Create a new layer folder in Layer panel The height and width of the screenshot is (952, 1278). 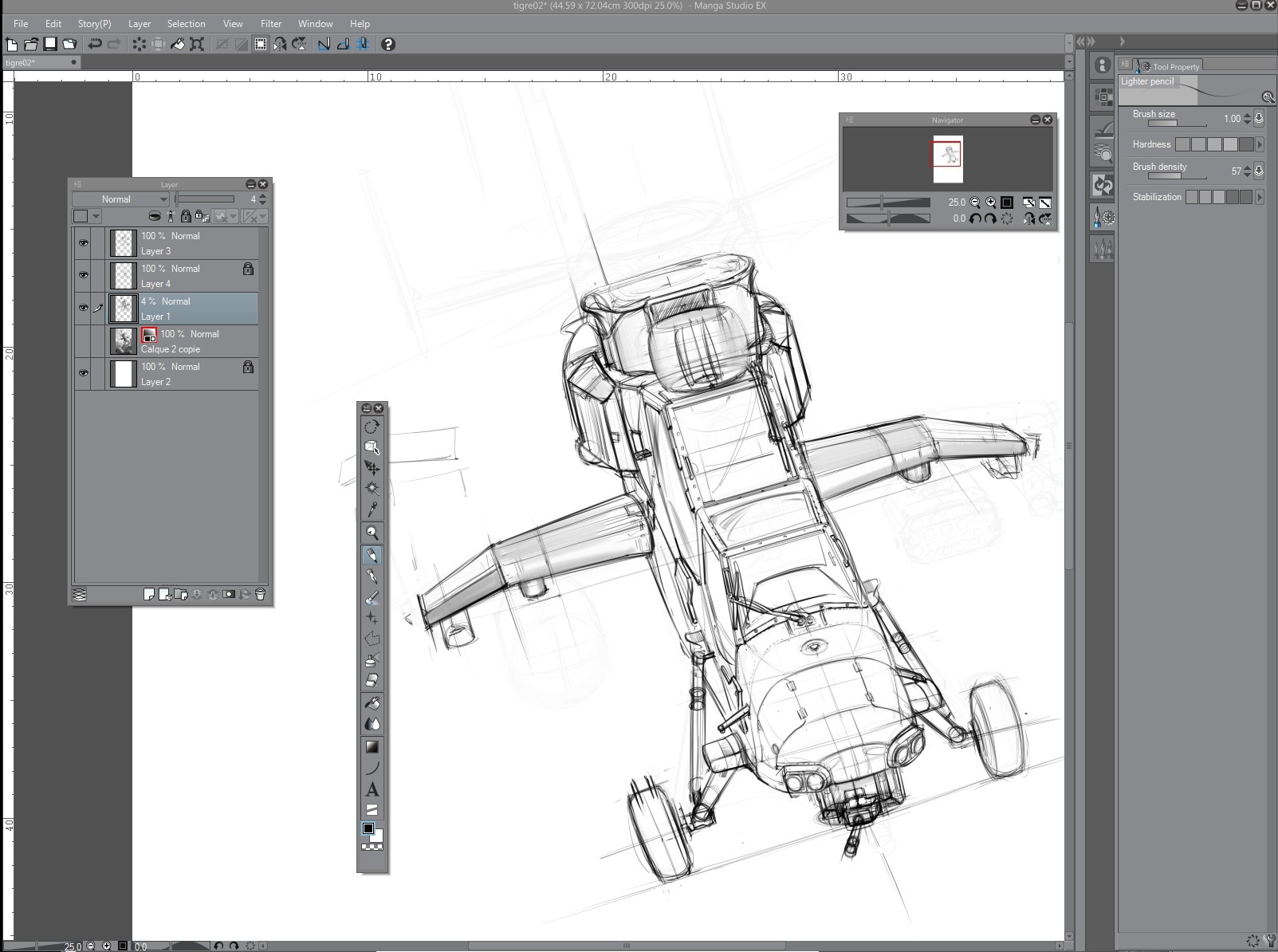181,594
